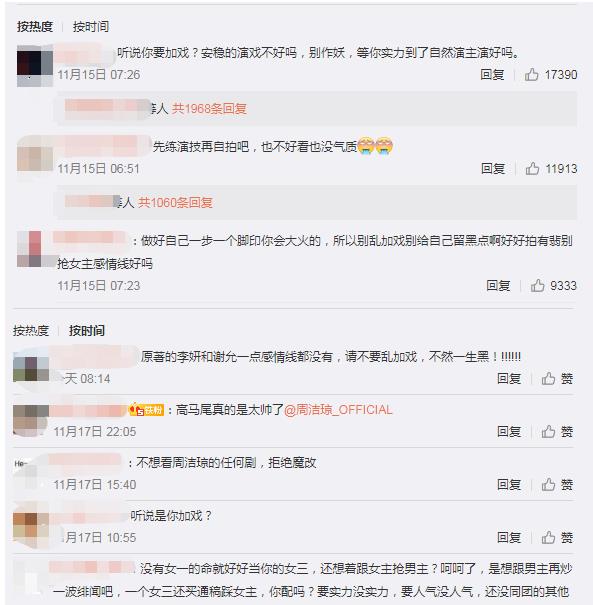Like the comment with 17390 likes
Image resolution: width=593 pixels, height=605 pixels.
(x=551, y=74)
